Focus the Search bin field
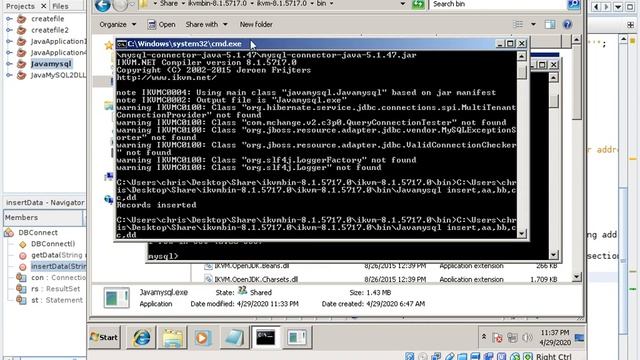The image size is (640, 360). 498,4
